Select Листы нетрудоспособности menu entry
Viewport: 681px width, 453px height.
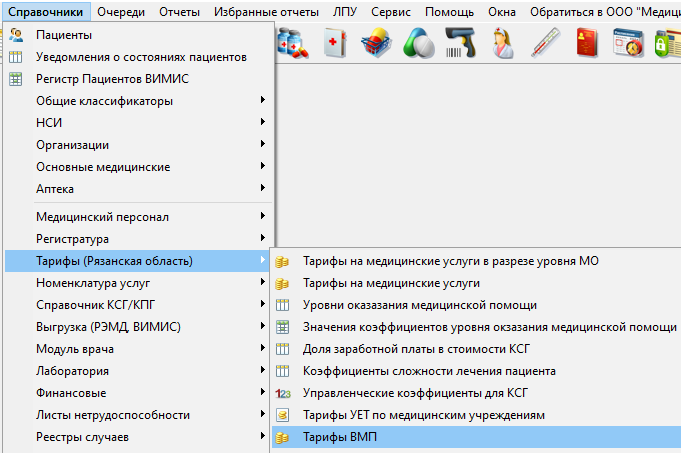[138, 415]
